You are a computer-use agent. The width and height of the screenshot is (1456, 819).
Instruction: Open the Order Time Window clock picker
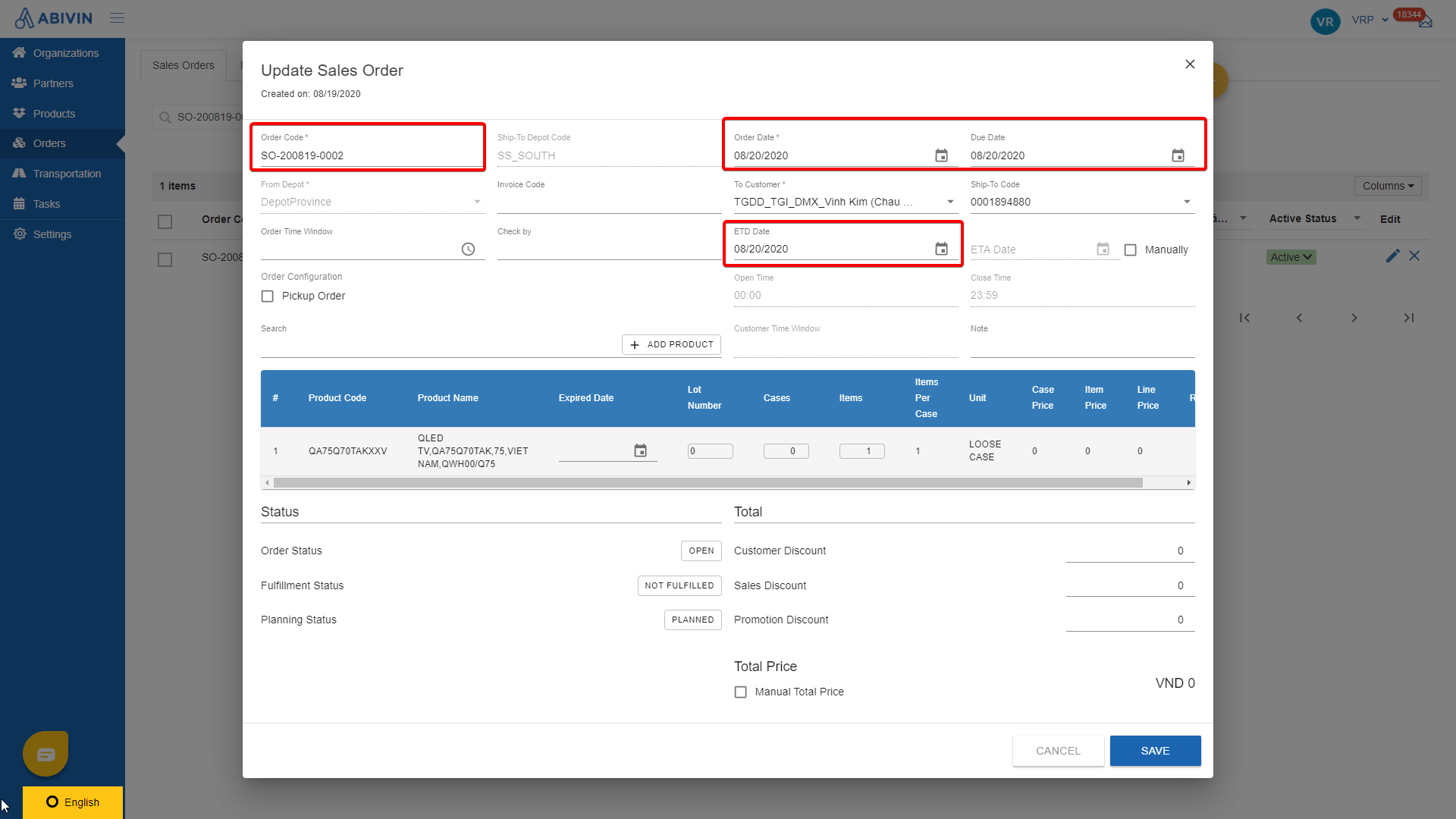pyautogui.click(x=468, y=249)
